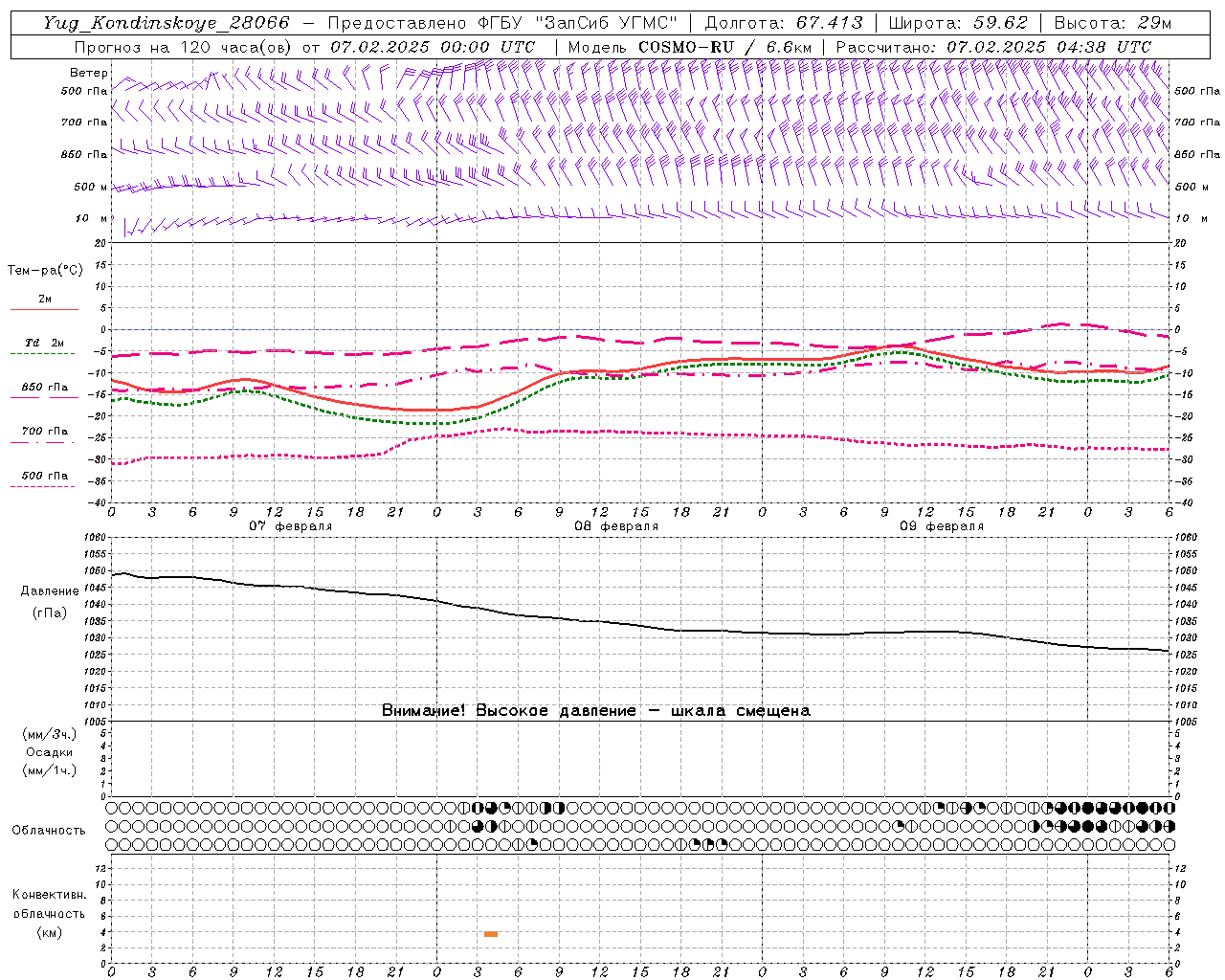Click the right 500 гПа wind level label

[1197, 92]
